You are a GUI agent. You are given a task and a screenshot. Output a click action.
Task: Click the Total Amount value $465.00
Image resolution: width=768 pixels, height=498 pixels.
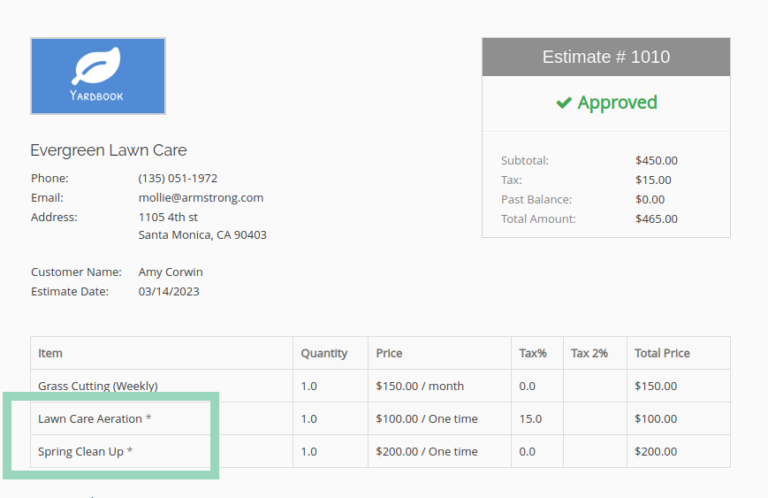coord(656,219)
